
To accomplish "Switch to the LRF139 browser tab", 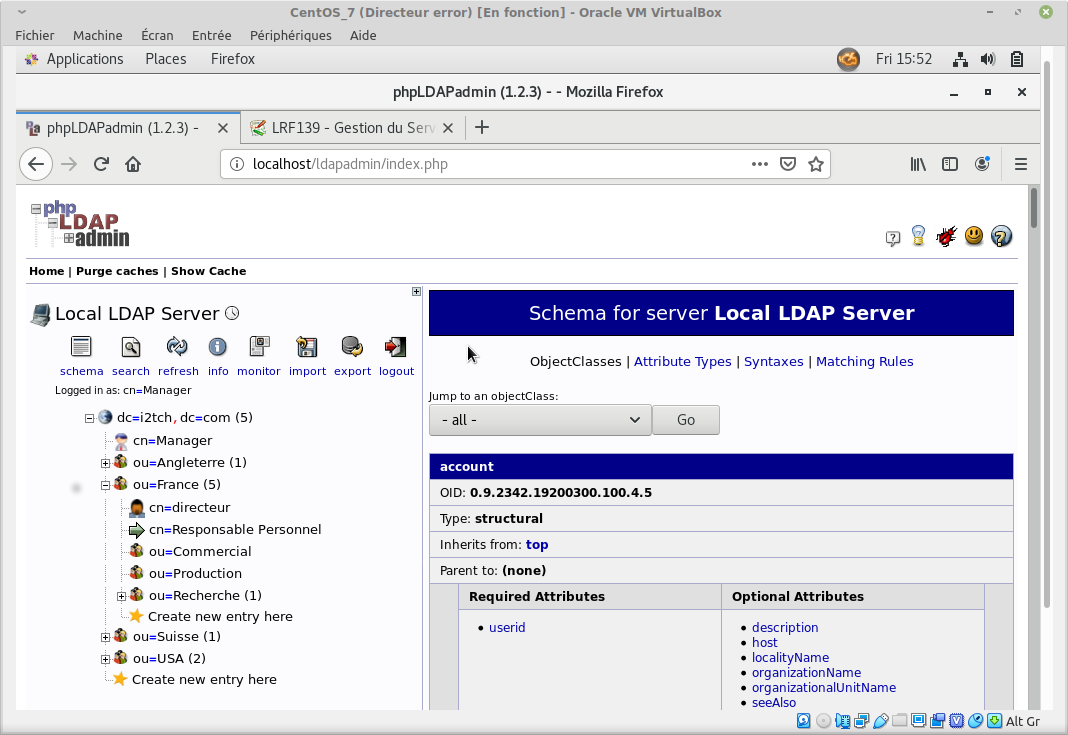I will point(351,128).
